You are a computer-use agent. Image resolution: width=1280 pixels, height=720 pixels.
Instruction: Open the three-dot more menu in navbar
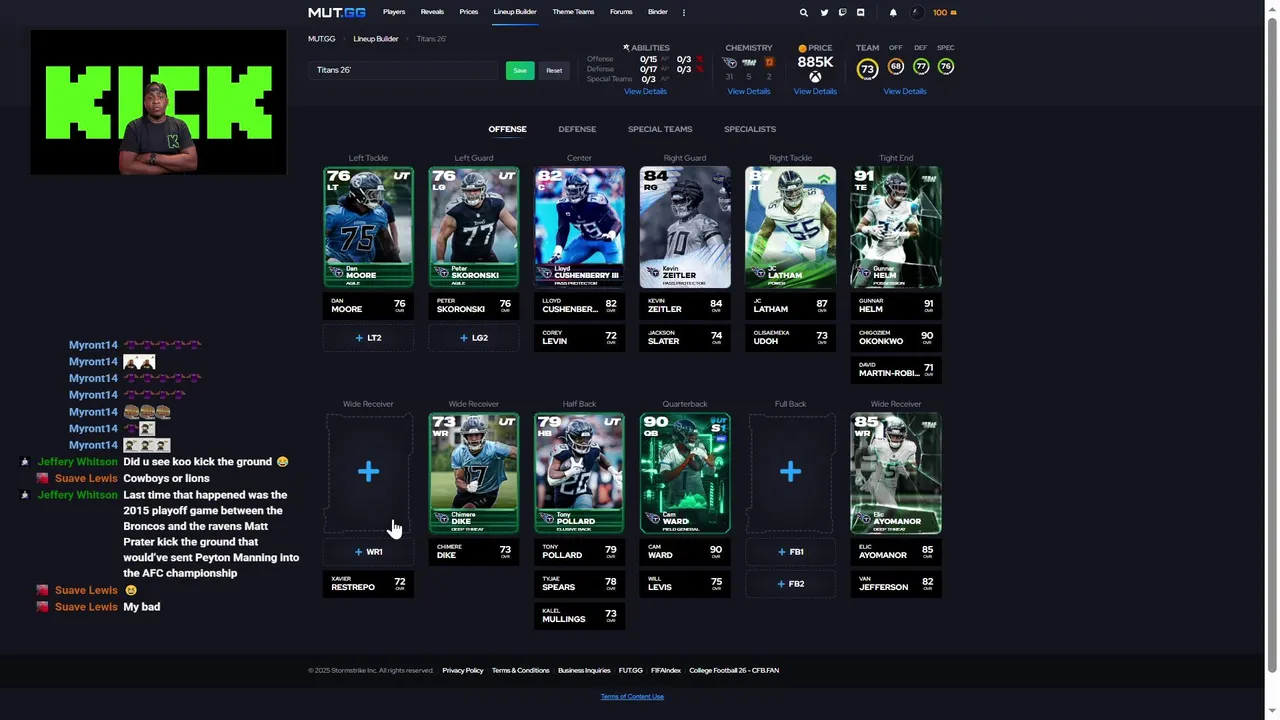coord(684,12)
